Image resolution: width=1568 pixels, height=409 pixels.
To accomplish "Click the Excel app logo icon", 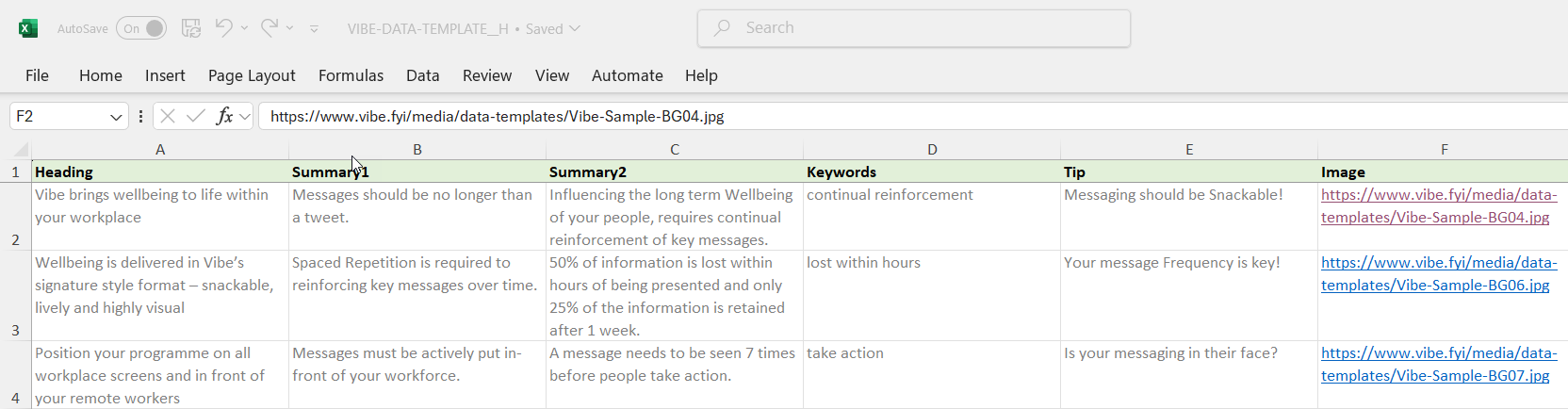I will tap(28, 28).
